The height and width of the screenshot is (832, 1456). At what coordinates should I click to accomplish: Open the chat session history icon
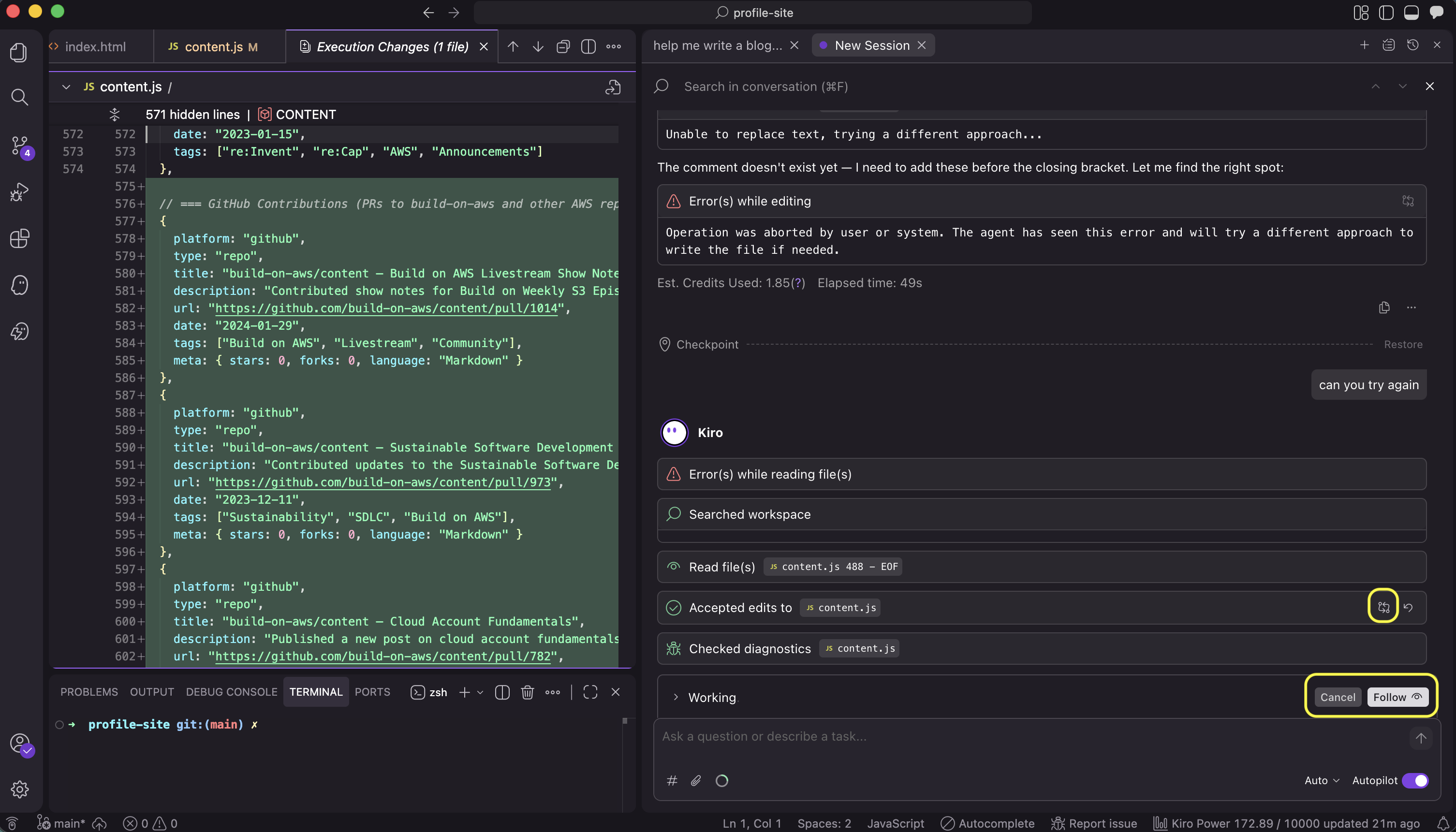[x=1412, y=45]
